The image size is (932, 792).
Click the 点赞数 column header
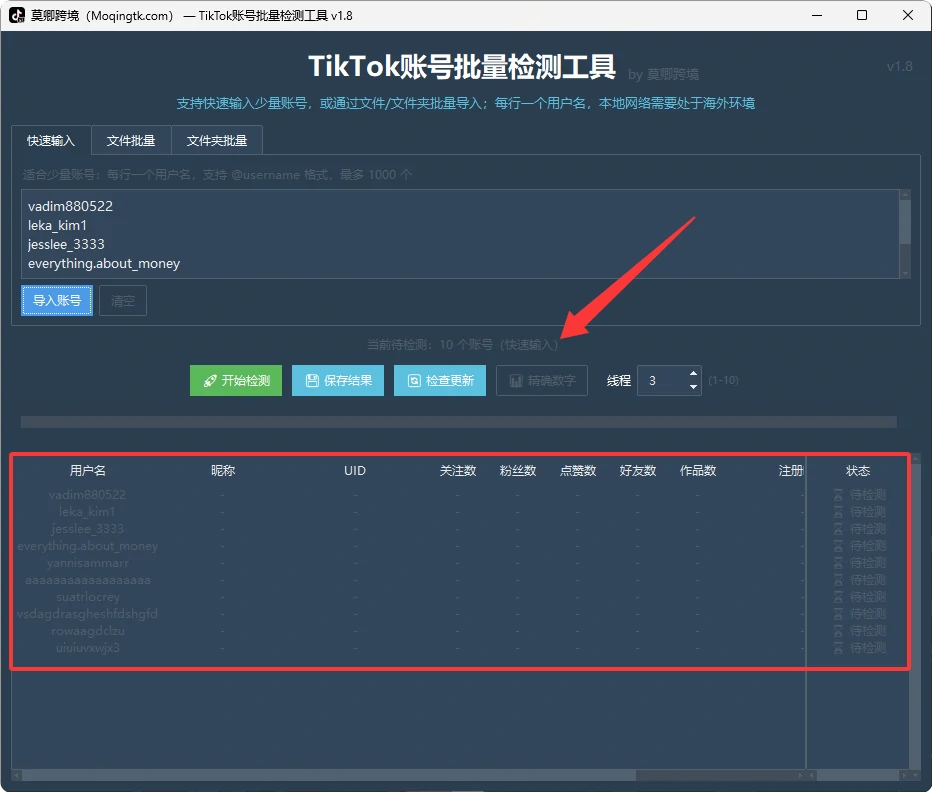click(x=578, y=470)
